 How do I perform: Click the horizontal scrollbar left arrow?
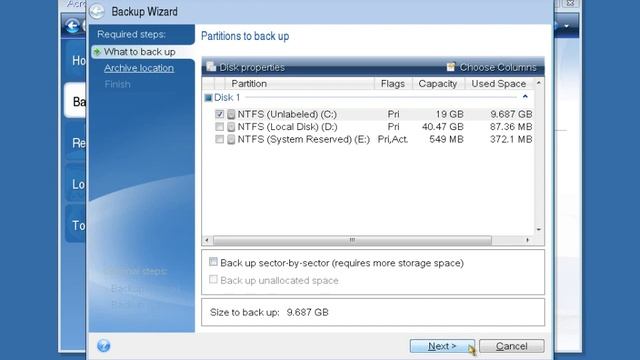[x=207, y=240]
